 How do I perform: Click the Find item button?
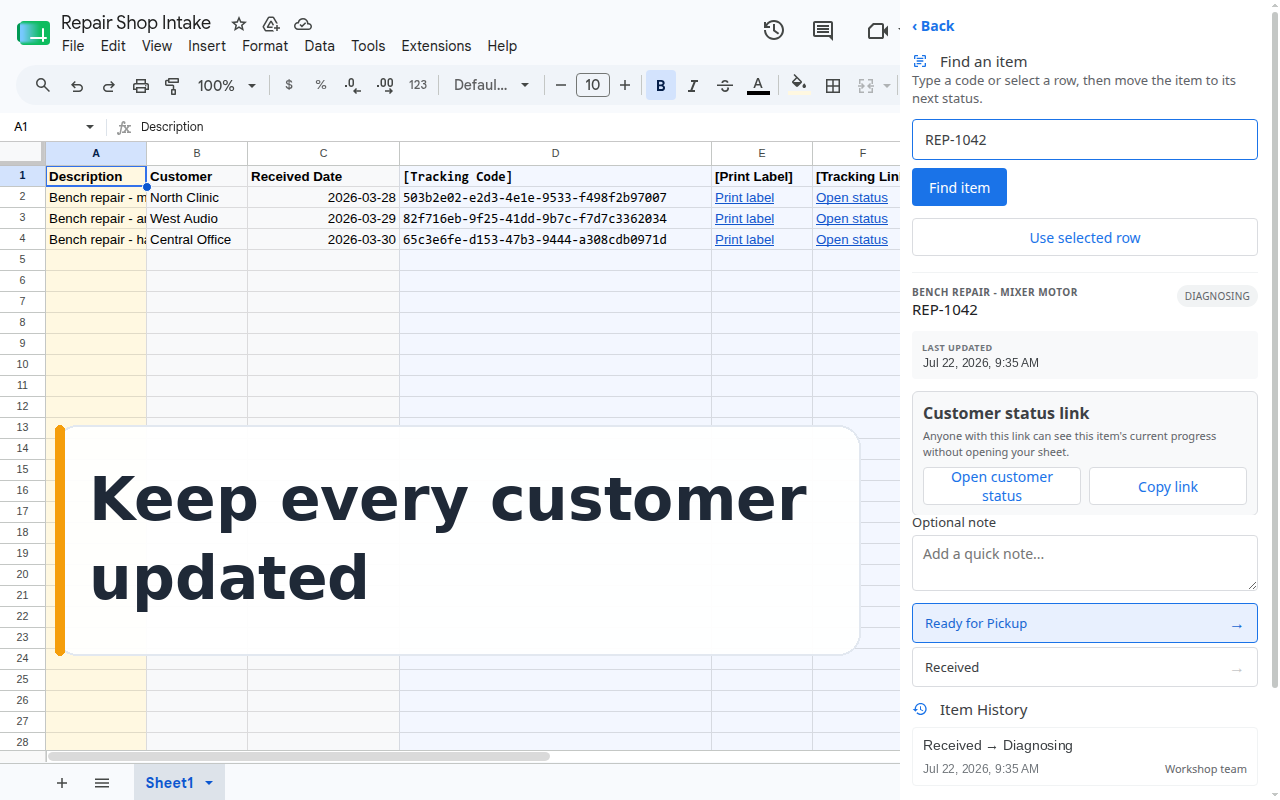tap(959, 188)
